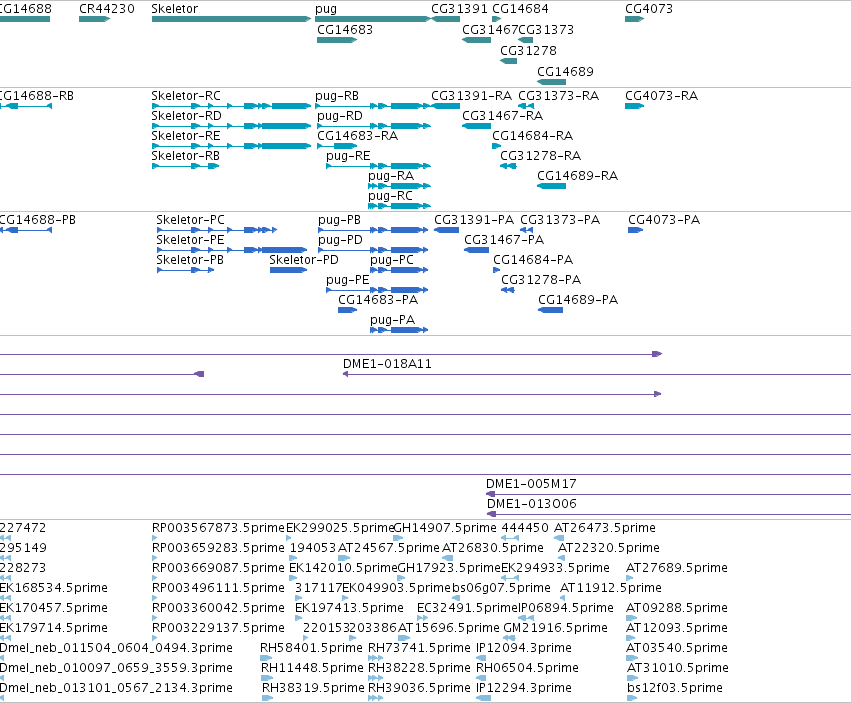Click the CG14689-RA transcript label
This screenshot has width=851, height=703.
(577, 176)
